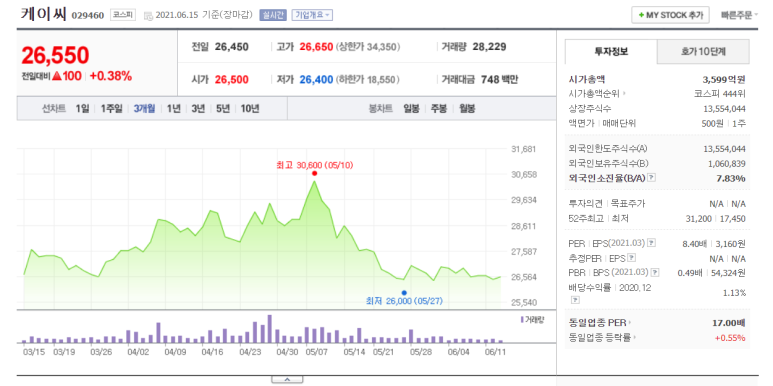773x386 pixels.
Task: Click the calendar icon before 2021.06.15
Action: [148, 16]
